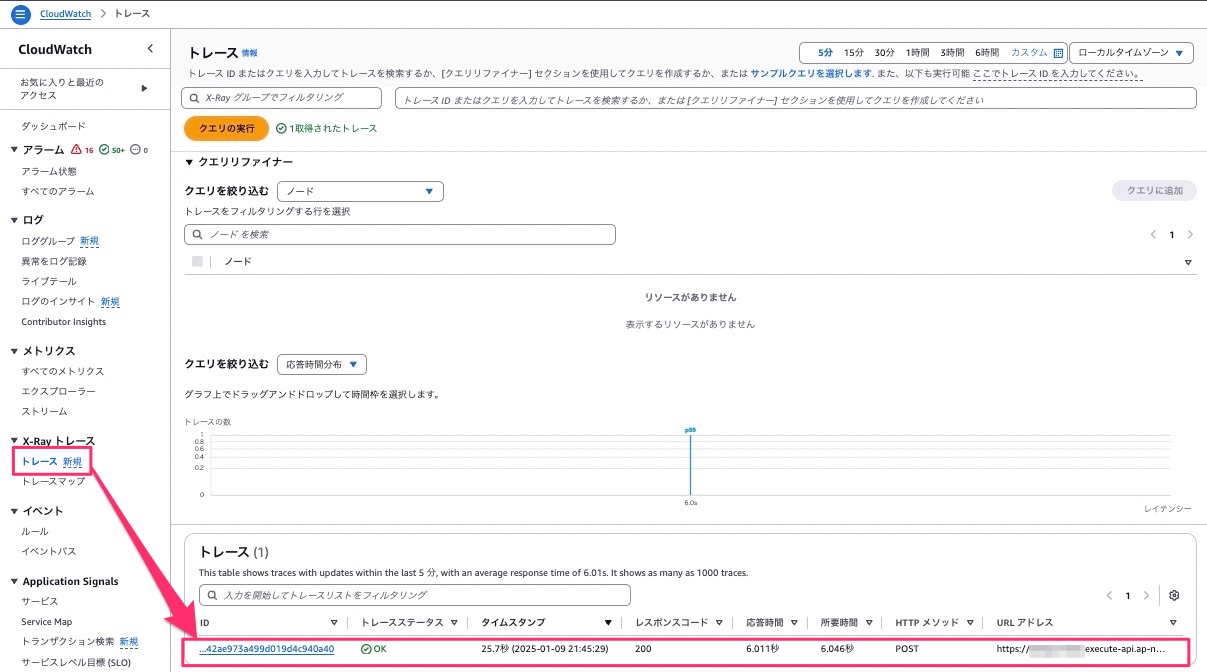Screen dimensions: 1207x672
Task: Collapse the イベント sidebar section
Action: point(14,511)
